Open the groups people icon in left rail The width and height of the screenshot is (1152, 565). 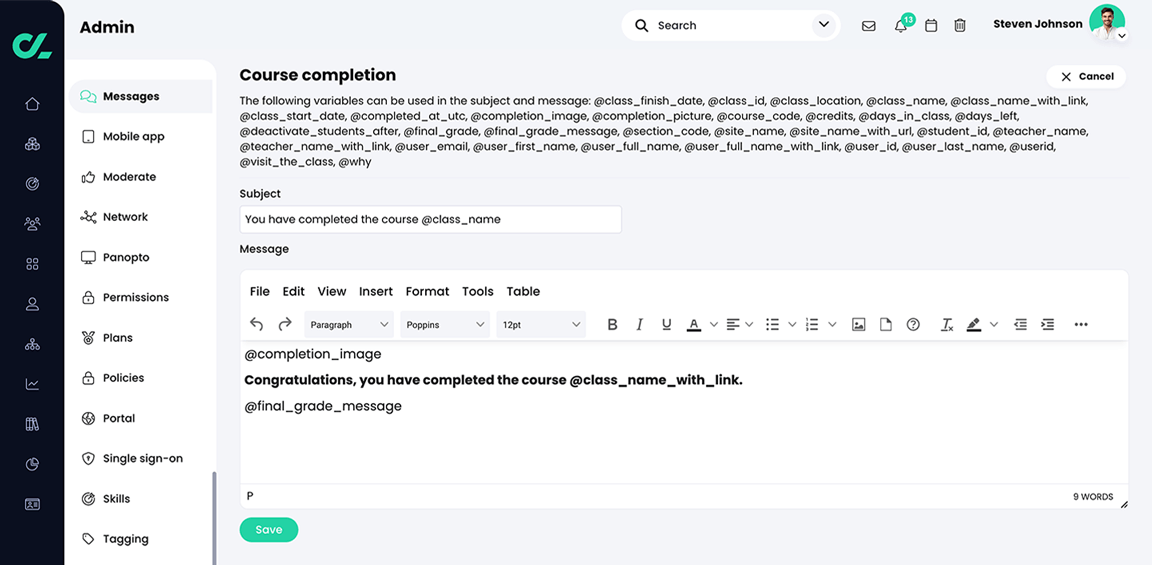[32, 224]
